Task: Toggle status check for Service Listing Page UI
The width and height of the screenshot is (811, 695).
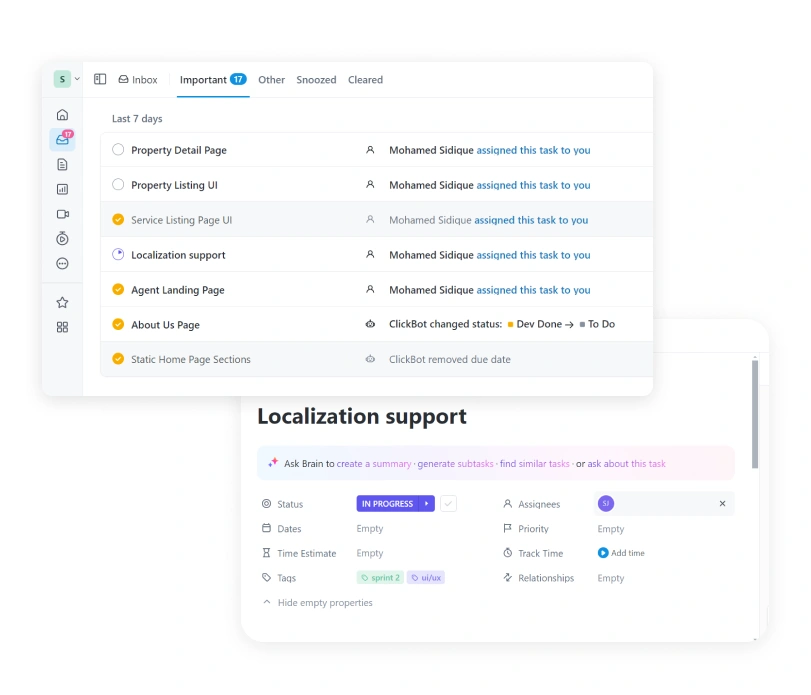Action: pos(118,219)
